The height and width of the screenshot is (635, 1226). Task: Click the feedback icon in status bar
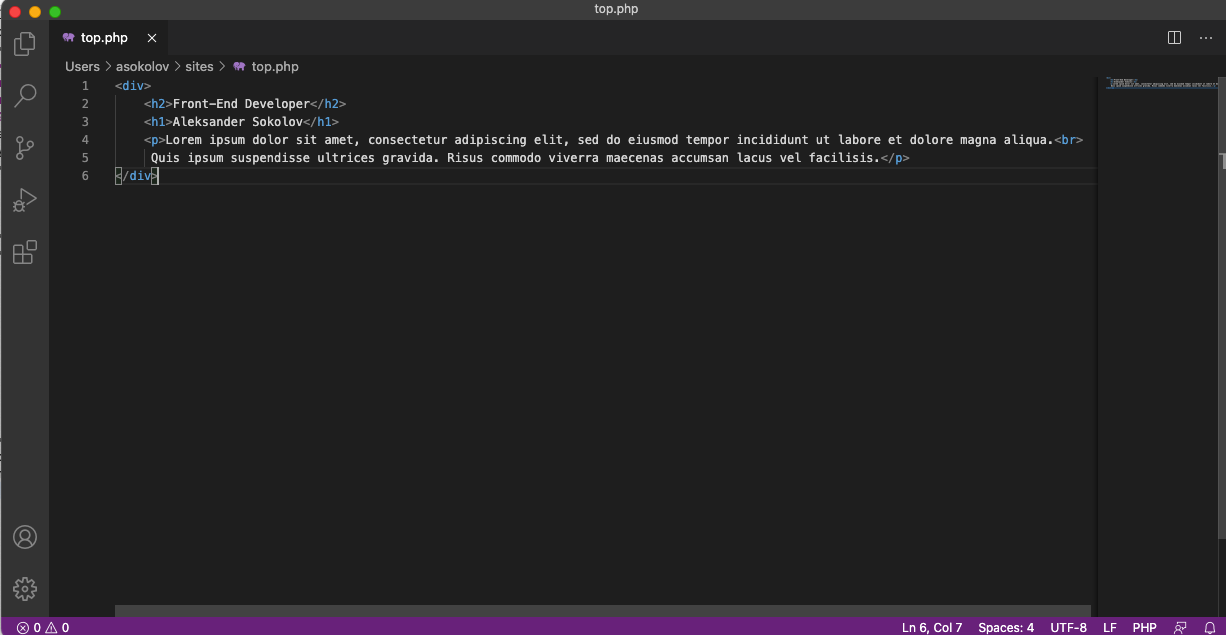point(1181,627)
